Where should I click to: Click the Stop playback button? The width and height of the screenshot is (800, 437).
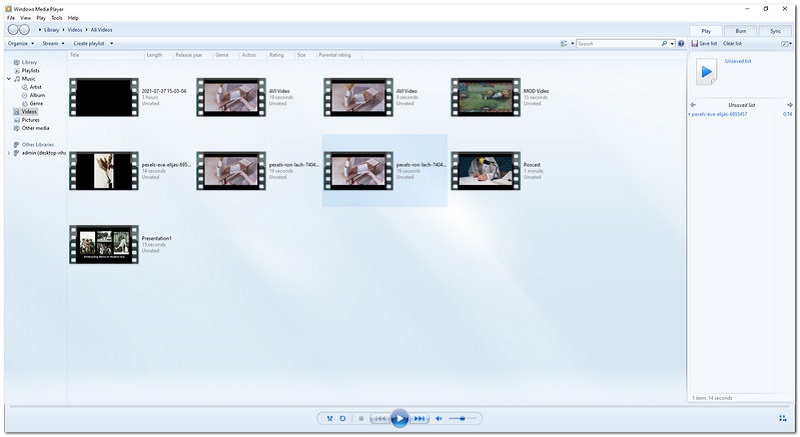(x=361, y=419)
